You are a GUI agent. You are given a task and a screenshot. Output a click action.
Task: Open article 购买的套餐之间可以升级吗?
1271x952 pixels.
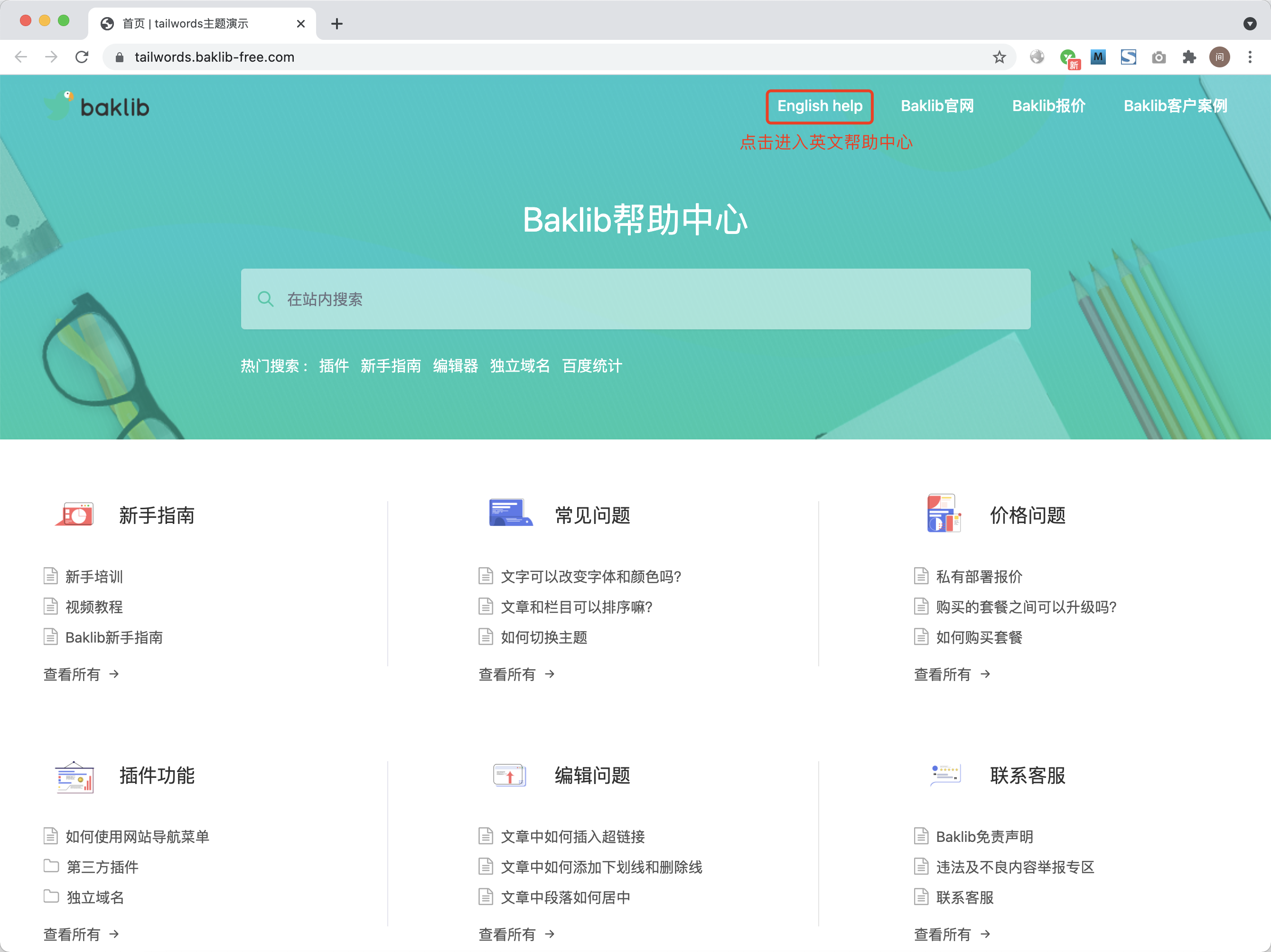(x=1026, y=607)
